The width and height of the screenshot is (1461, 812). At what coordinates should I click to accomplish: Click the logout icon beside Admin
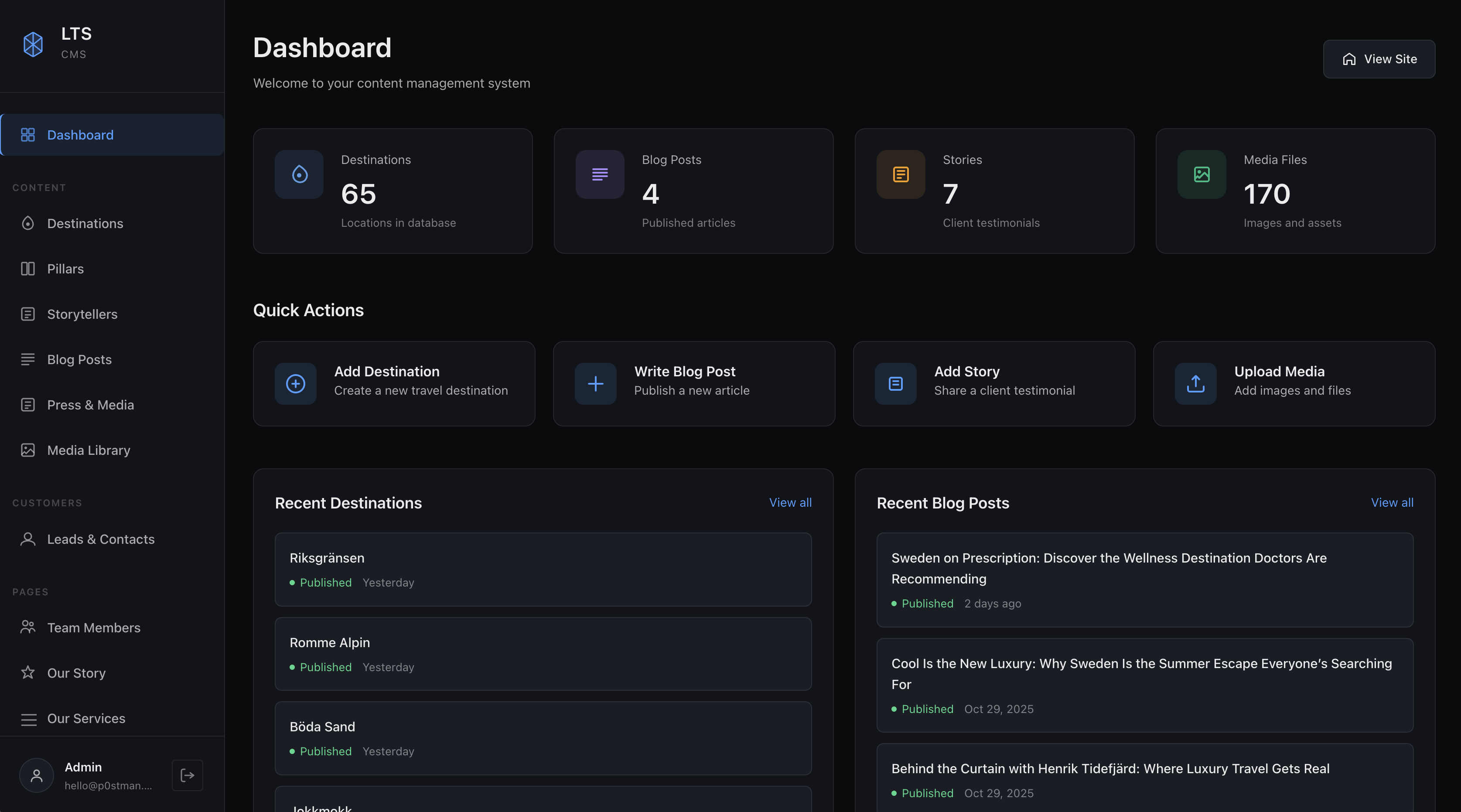tap(187, 775)
